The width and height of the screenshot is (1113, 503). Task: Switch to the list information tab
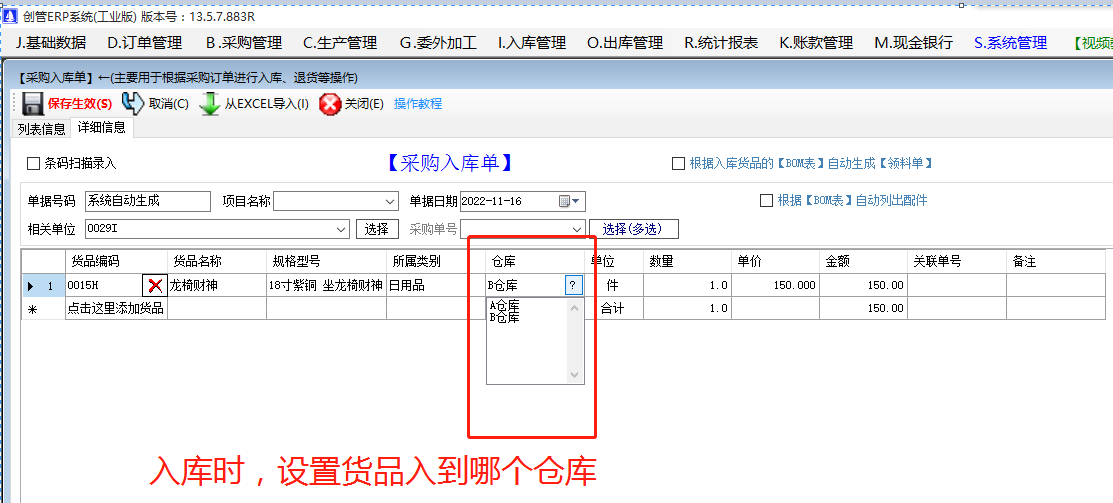click(41, 128)
